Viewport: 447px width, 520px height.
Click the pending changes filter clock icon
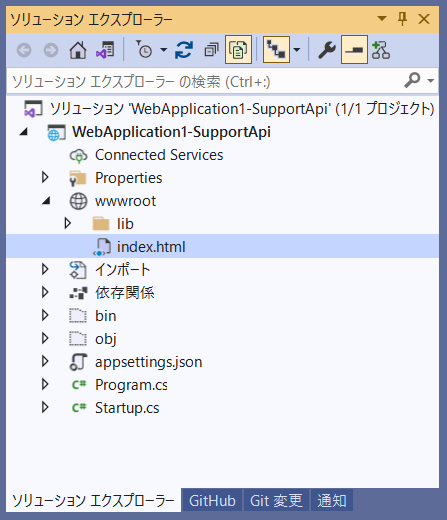pos(144,49)
